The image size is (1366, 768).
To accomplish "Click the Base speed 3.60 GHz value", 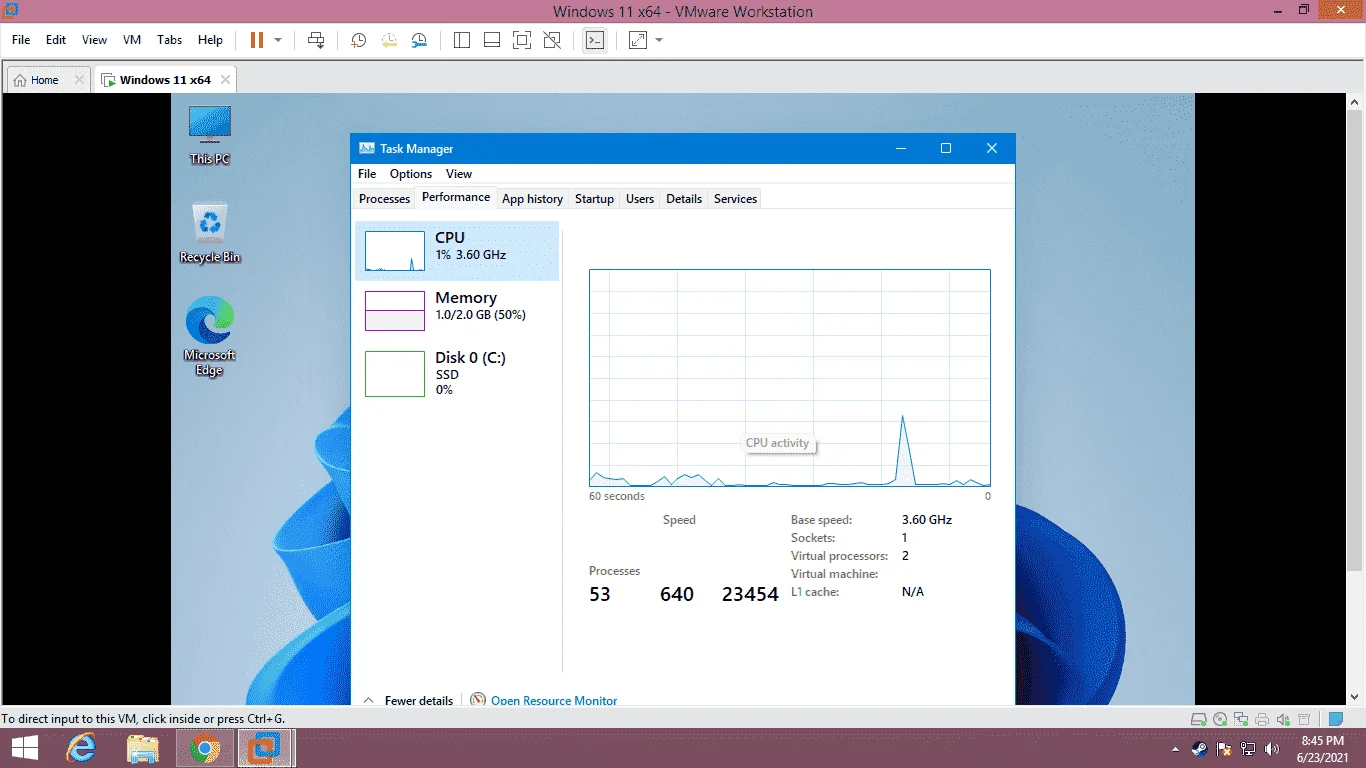I will (x=927, y=520).
